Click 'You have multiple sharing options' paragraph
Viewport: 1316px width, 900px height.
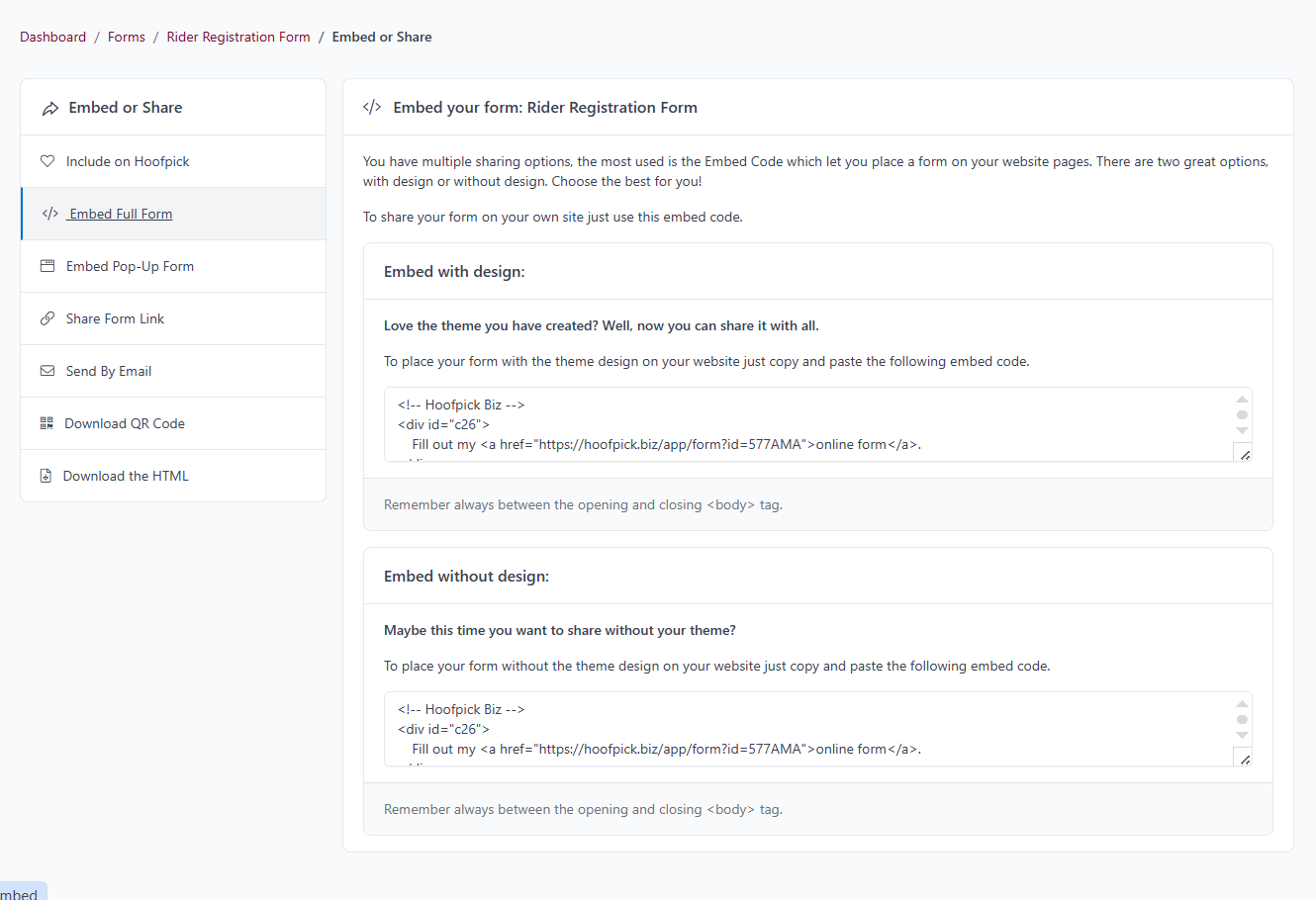pos(815,171)
